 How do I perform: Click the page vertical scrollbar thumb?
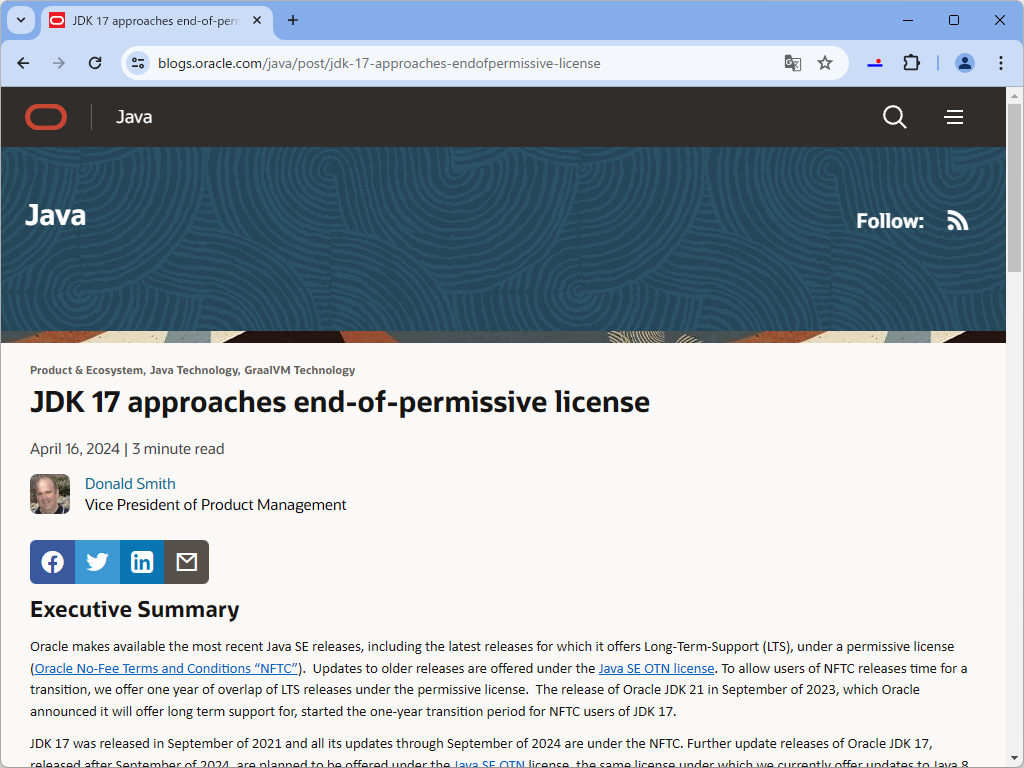click(1014, 187)
